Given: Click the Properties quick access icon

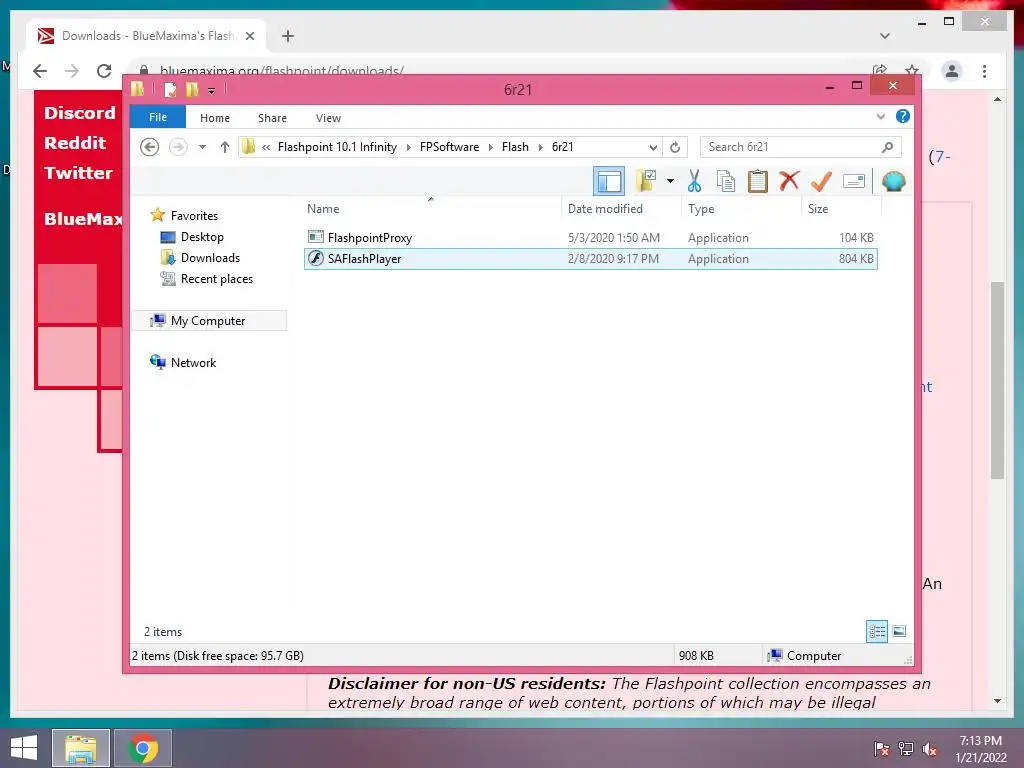Looking at the screenshot, I should [x=170, y=89].
